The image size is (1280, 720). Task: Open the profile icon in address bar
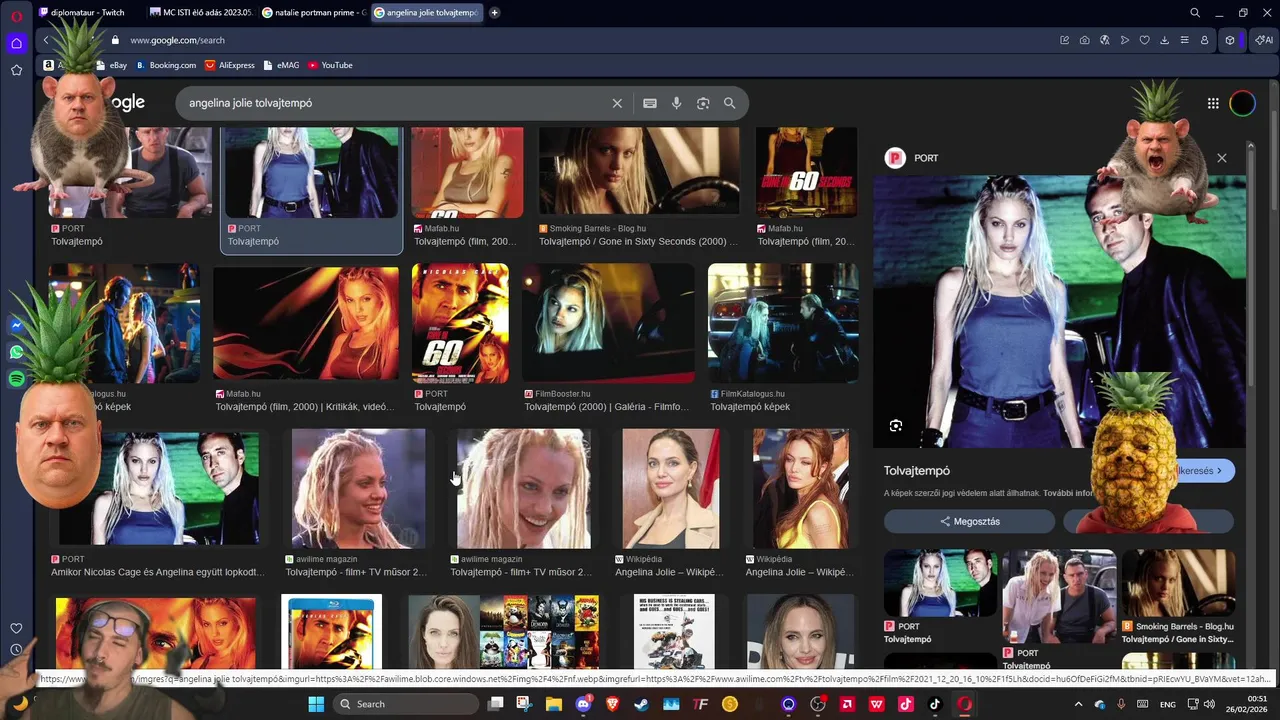pos(1204,40)
